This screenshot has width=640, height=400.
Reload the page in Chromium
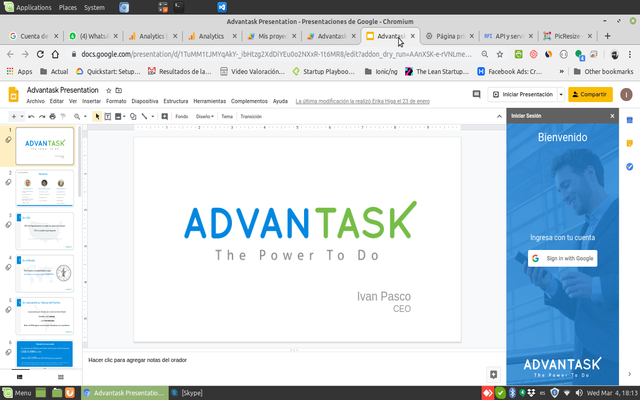(40, 54)
